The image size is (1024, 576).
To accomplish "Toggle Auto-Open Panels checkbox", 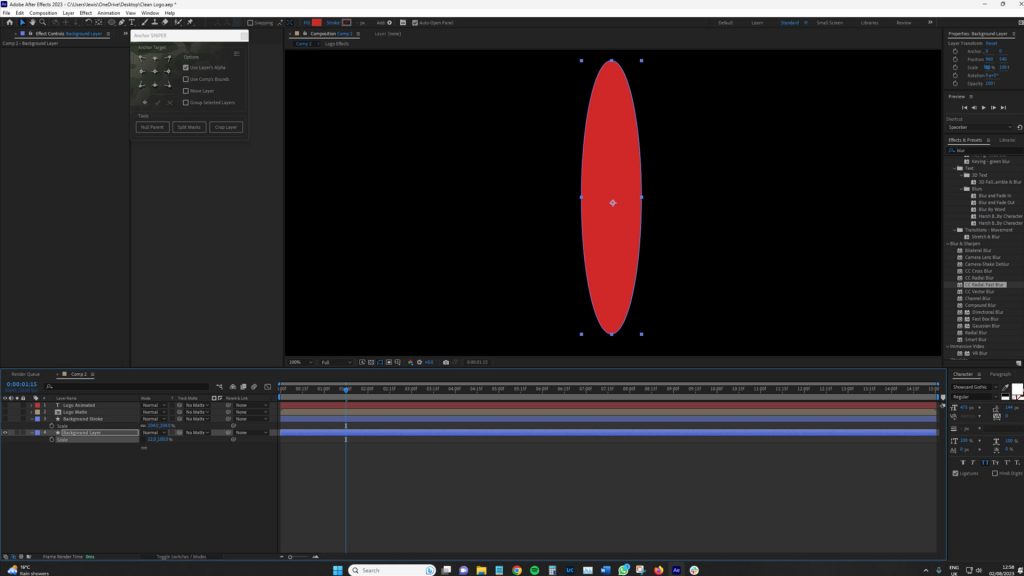I will pos(415,23).
